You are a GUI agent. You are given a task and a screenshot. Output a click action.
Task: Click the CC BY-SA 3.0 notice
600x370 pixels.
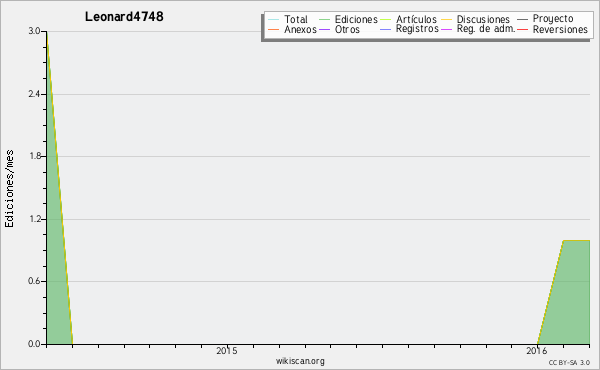pyautogui.click(x=569, y=362)
